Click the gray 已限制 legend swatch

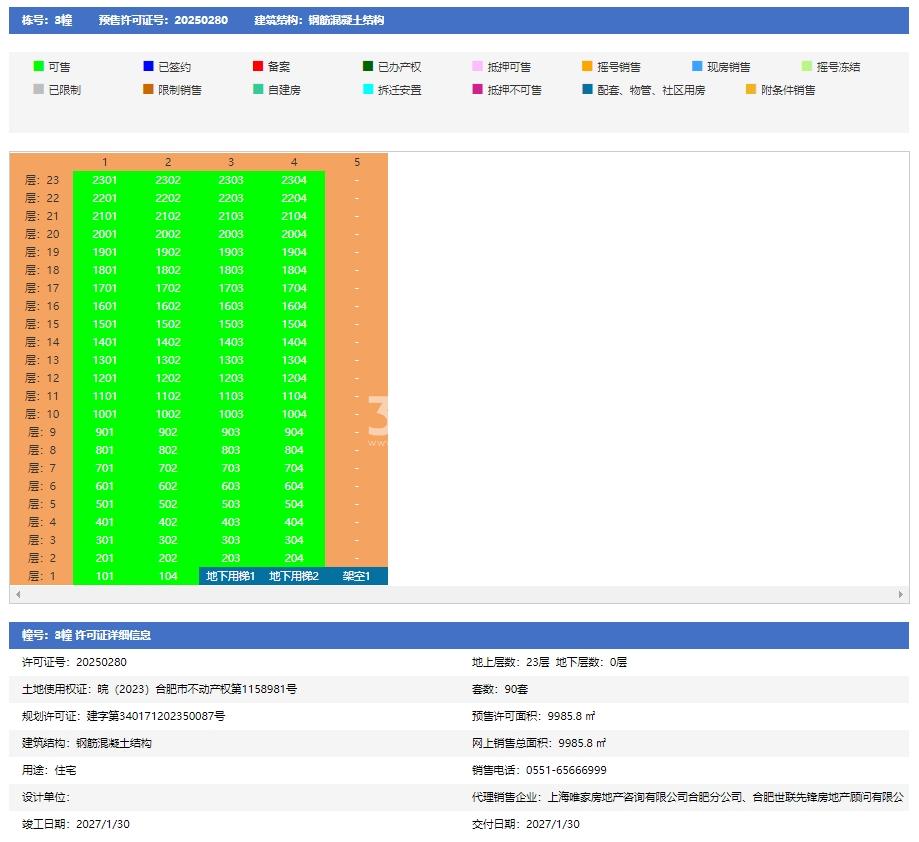39,89
